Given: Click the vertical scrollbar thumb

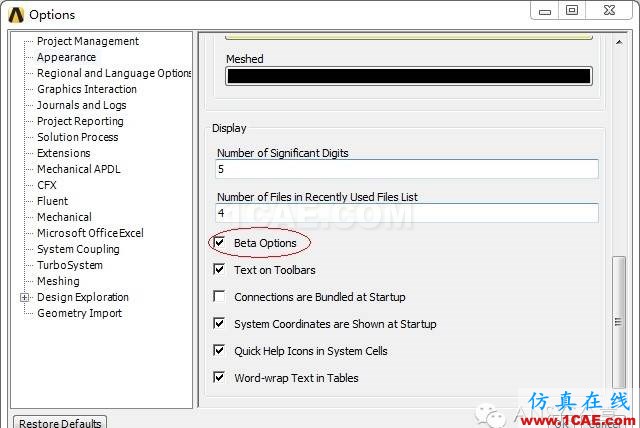Looking at the screenshot, I should pos(619,322).
